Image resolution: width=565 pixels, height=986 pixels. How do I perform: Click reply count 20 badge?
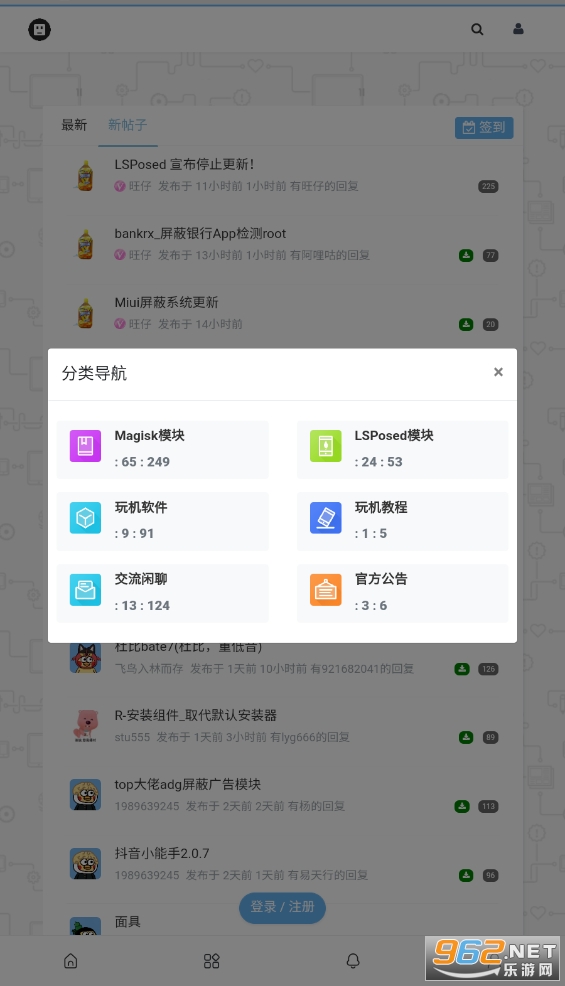(x=491, y=324)
